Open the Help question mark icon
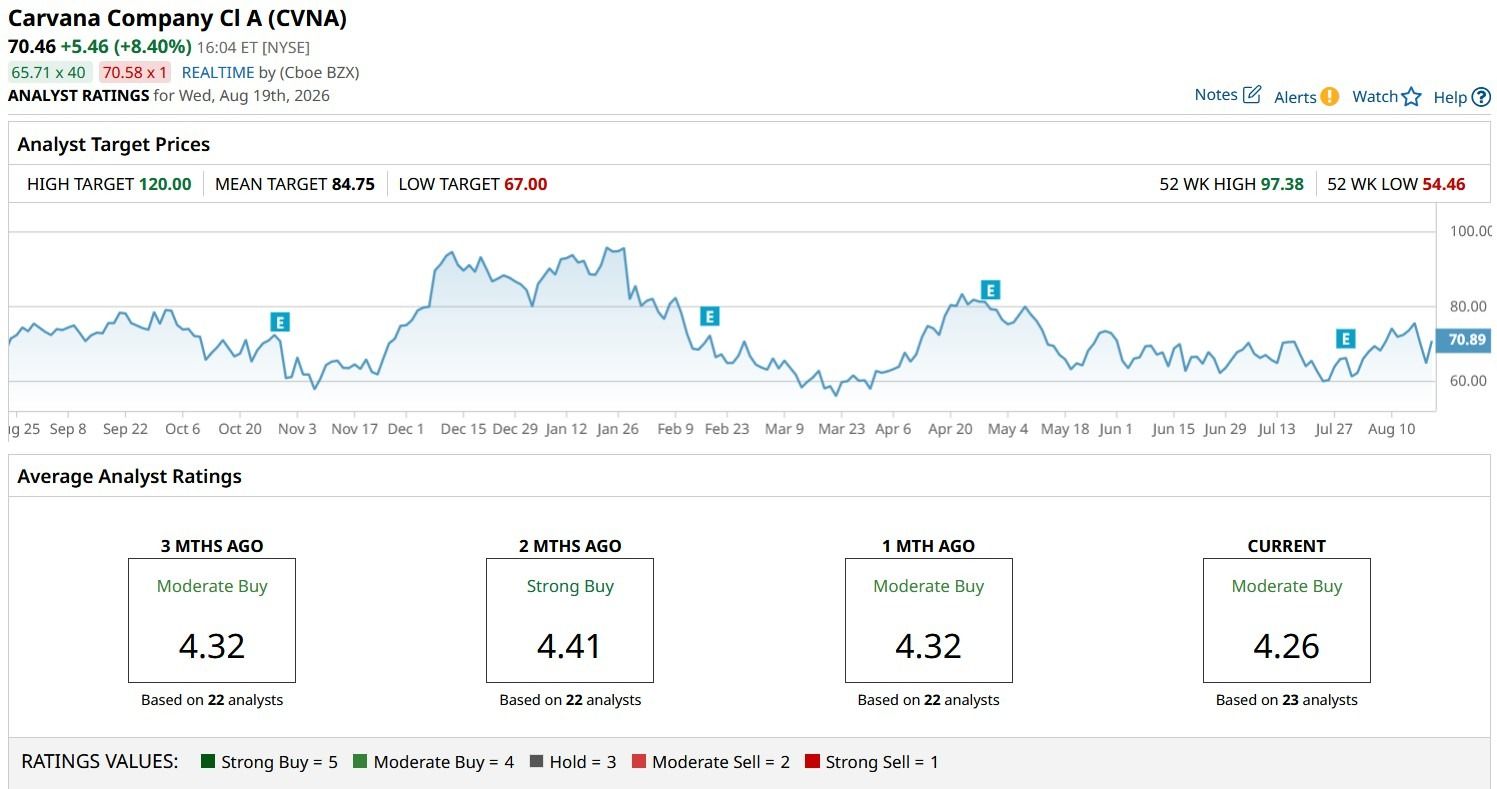 (1481, 97)
